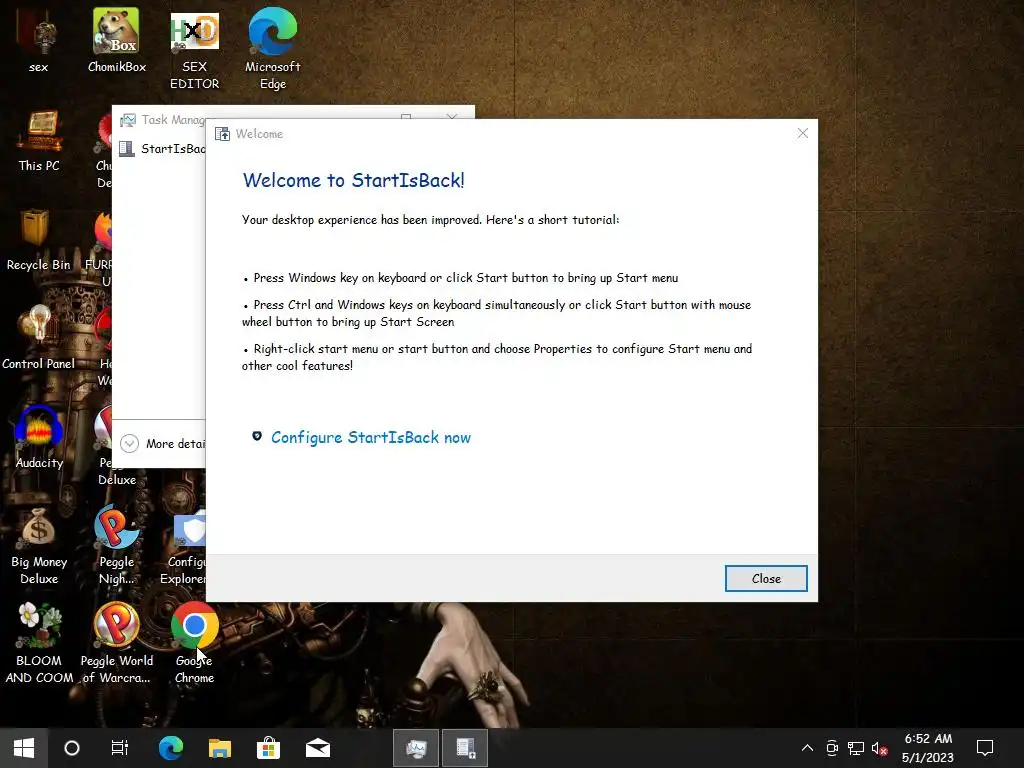Screen dimensions: 1024x768
Task: Open This PC desktop icon
Action: coord(39,140)
